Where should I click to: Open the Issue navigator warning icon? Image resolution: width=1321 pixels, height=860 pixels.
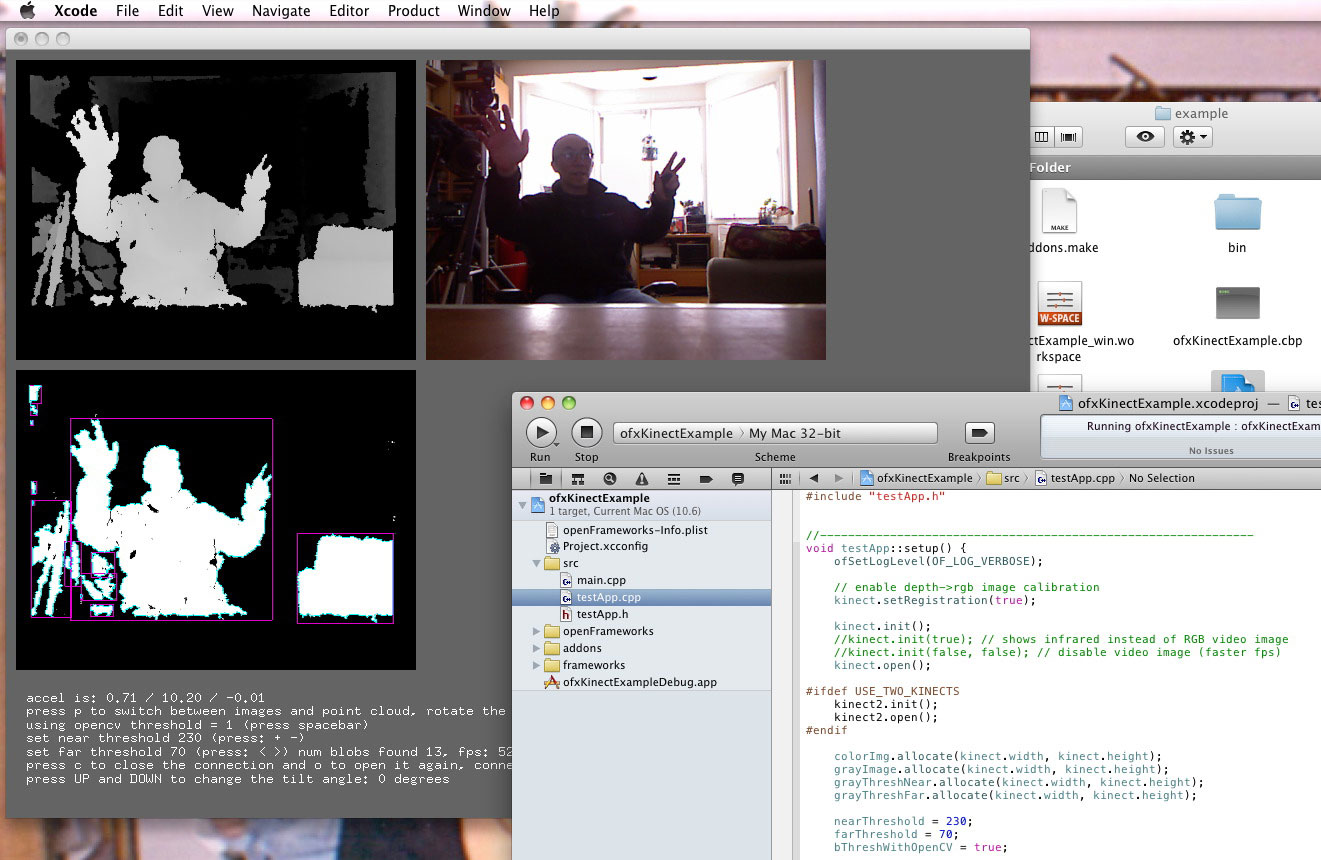coord(642,479)
